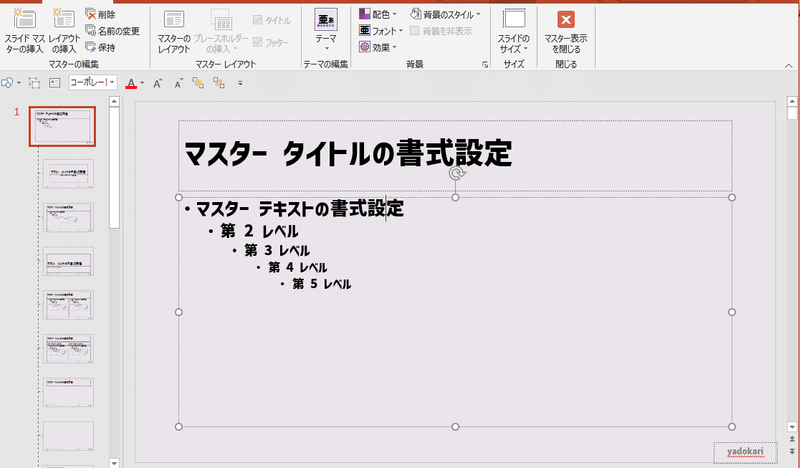Image resolution: width=800 pixels, height=468 pixels.
Task: Decrease font size with the small A
Action: (x=178, y=83)
